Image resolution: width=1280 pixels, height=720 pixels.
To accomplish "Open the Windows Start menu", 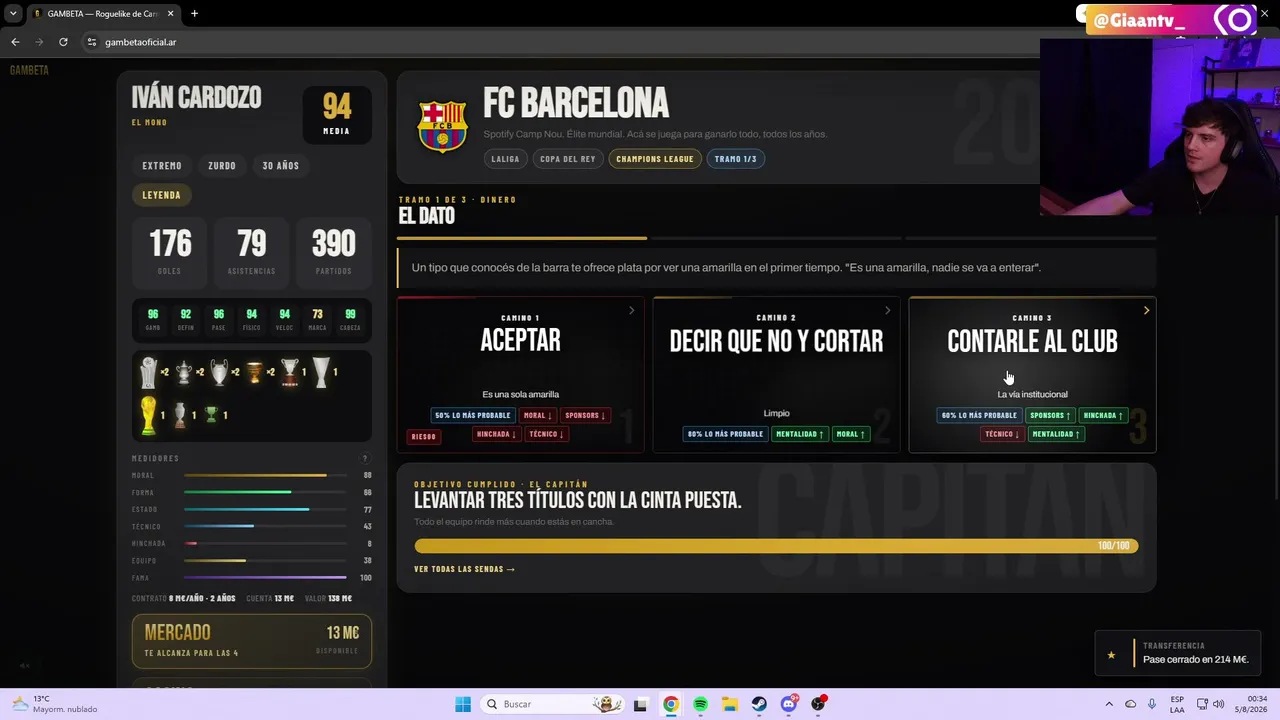I will coord(463,704).
